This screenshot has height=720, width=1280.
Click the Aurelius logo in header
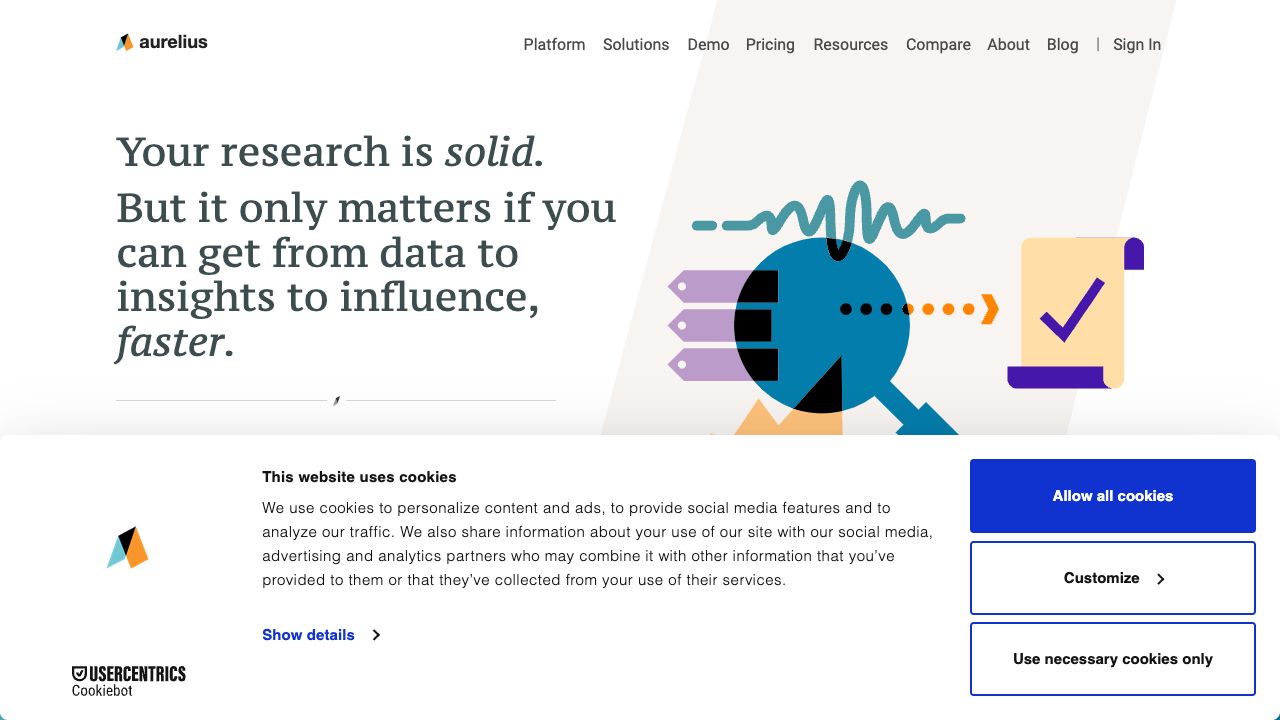(x=162, y=42)
